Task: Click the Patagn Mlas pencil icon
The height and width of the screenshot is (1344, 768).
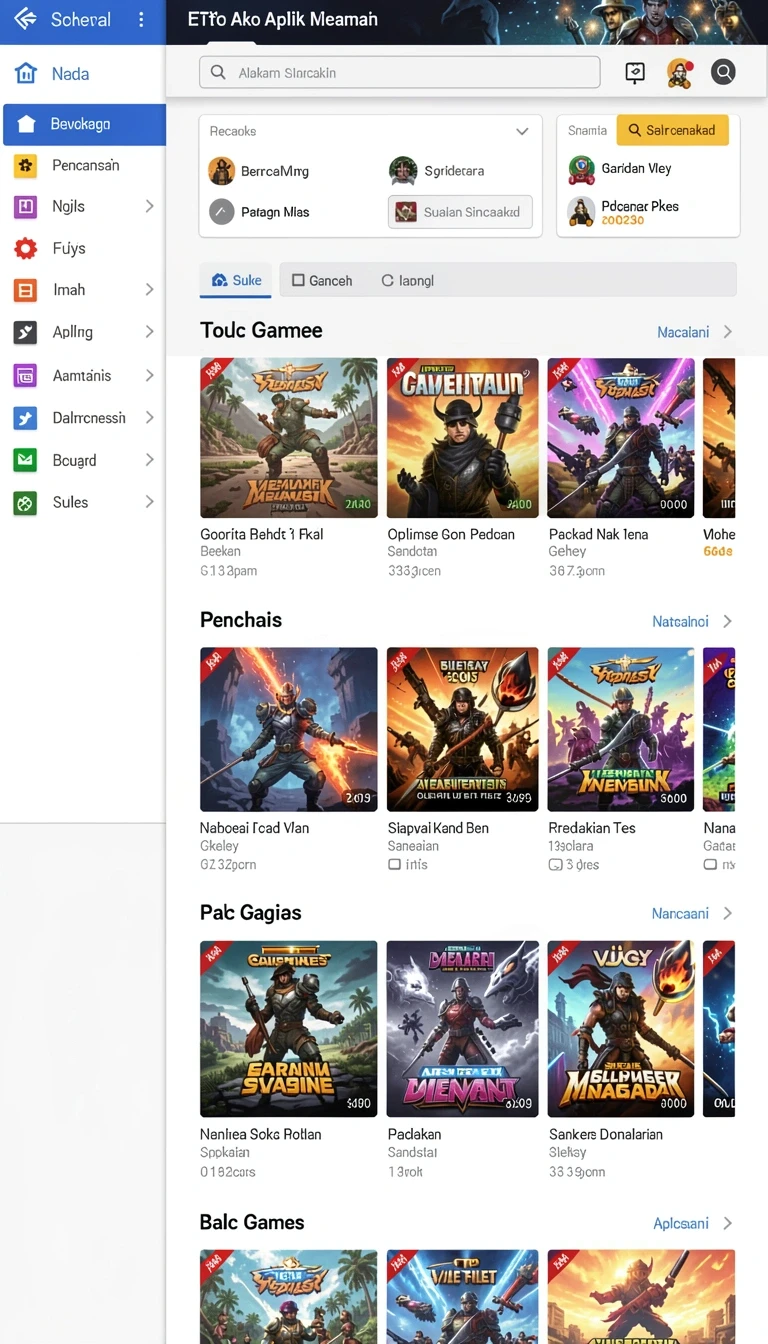Action: [x=221, y=212]
